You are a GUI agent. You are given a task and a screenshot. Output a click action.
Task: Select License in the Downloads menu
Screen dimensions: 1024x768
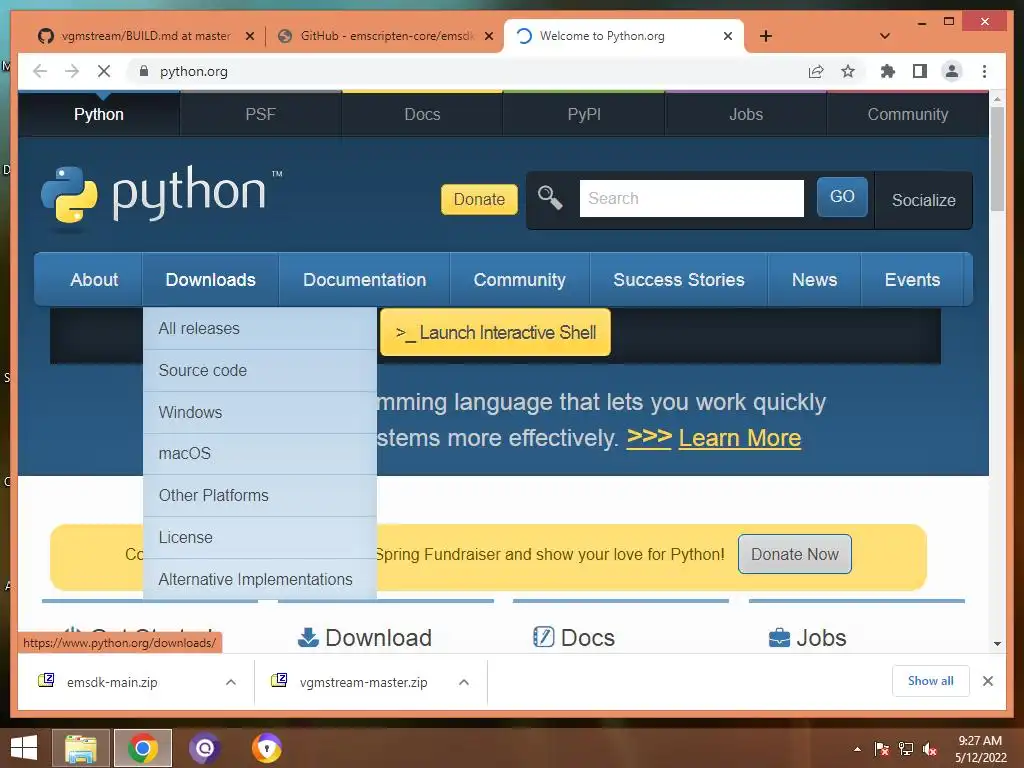coord(260,537)
